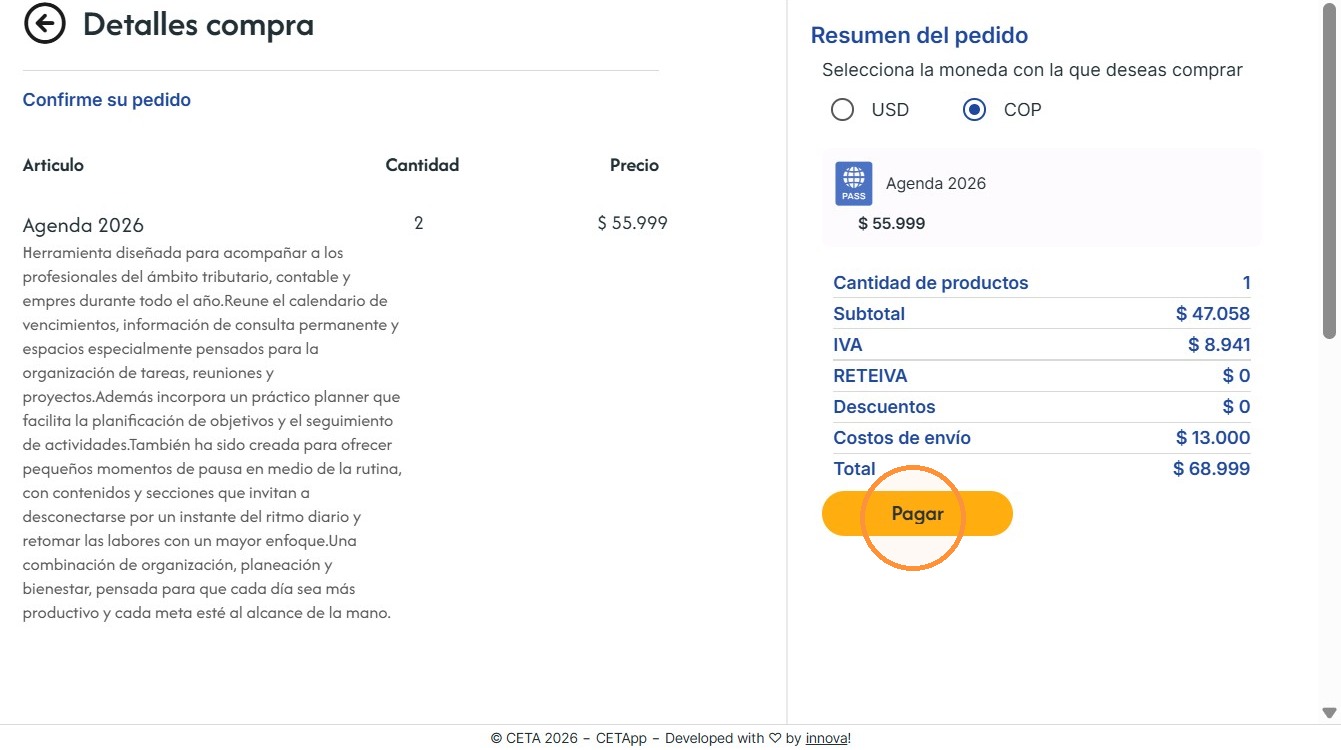Click the Total amount $ 68.999

click(x=1211, y=469)
